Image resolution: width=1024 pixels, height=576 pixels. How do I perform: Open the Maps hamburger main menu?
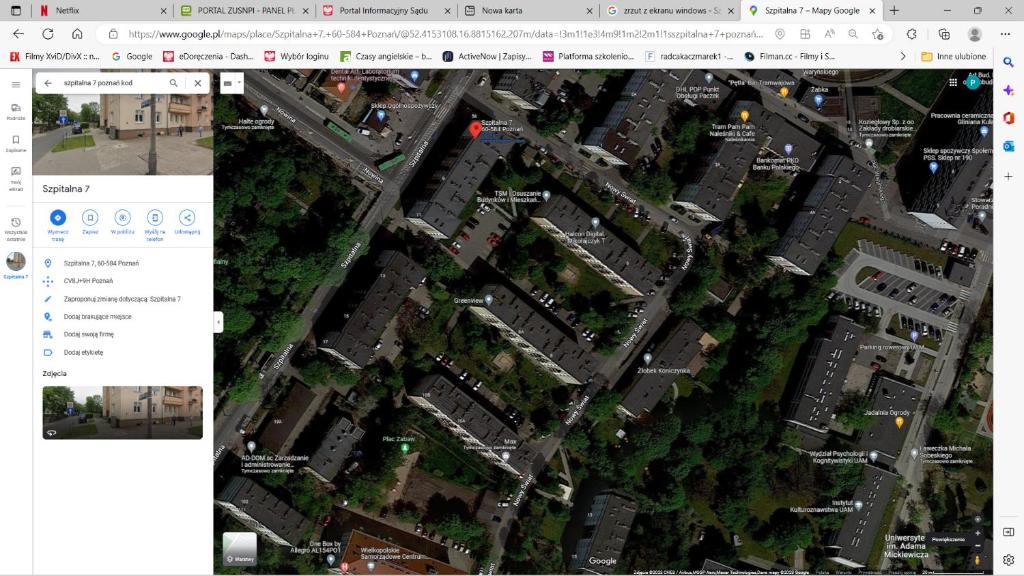coord(16,85)
